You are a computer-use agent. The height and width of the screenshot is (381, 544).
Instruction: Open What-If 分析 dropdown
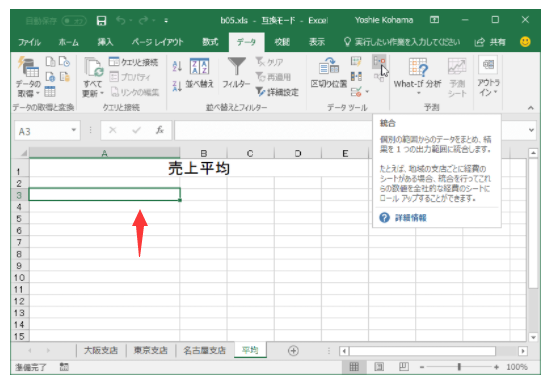417,77
